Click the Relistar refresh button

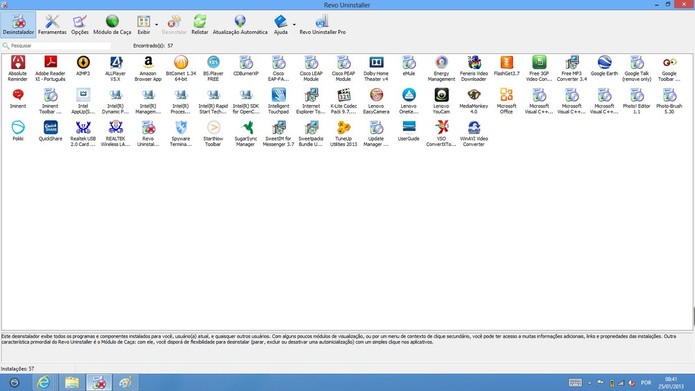point(200,24)
